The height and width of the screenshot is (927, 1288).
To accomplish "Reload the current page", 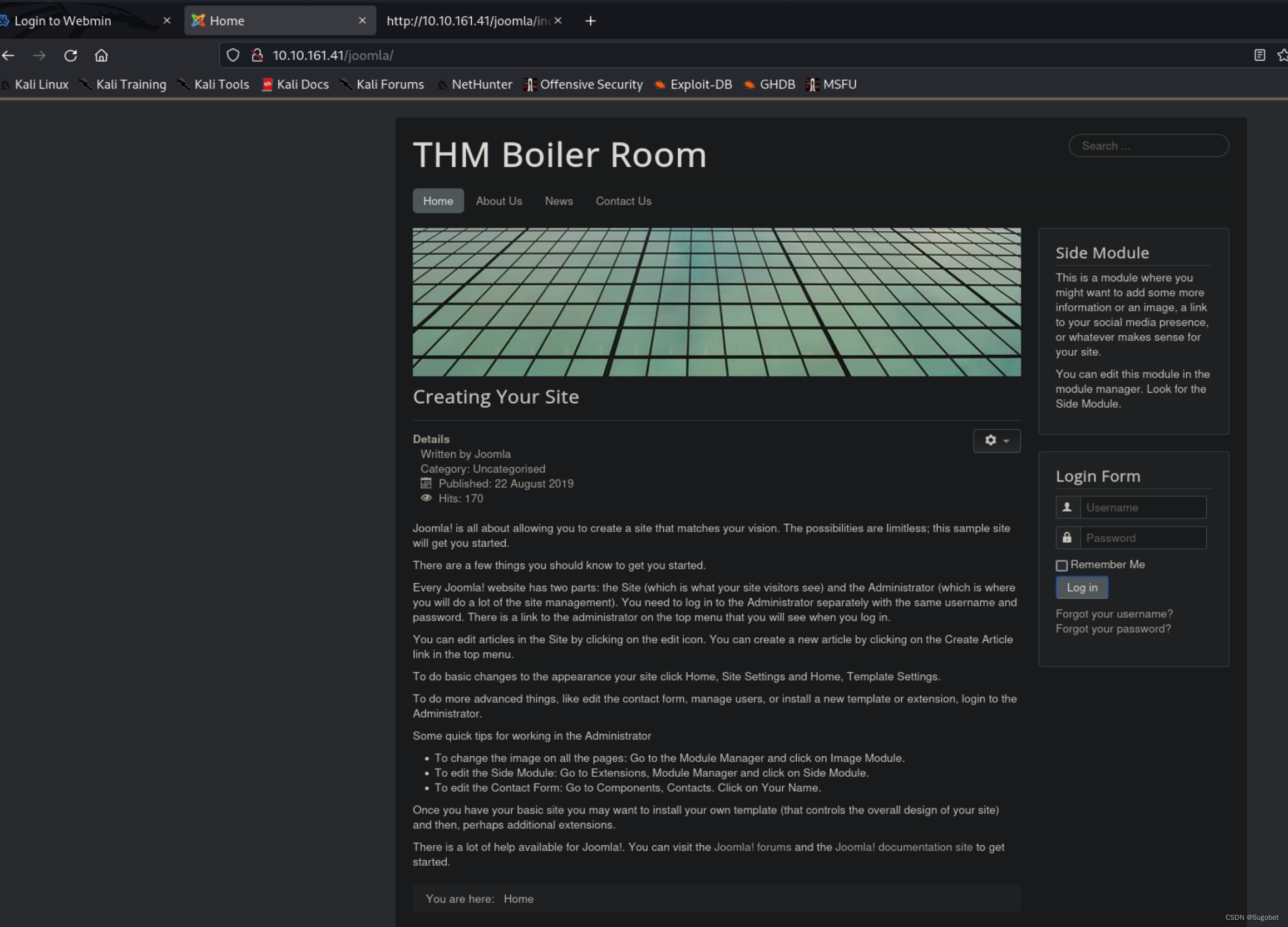I will click(71, 55).
